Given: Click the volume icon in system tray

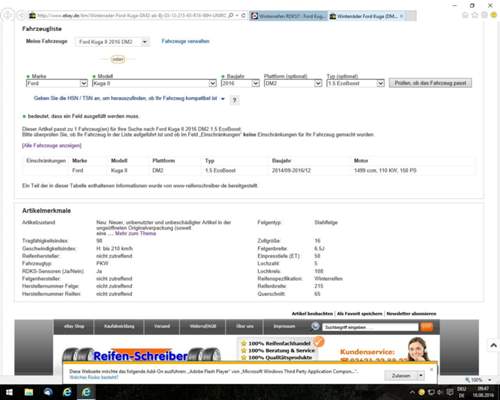Looking at the screenshot, I should click(440, 392).
